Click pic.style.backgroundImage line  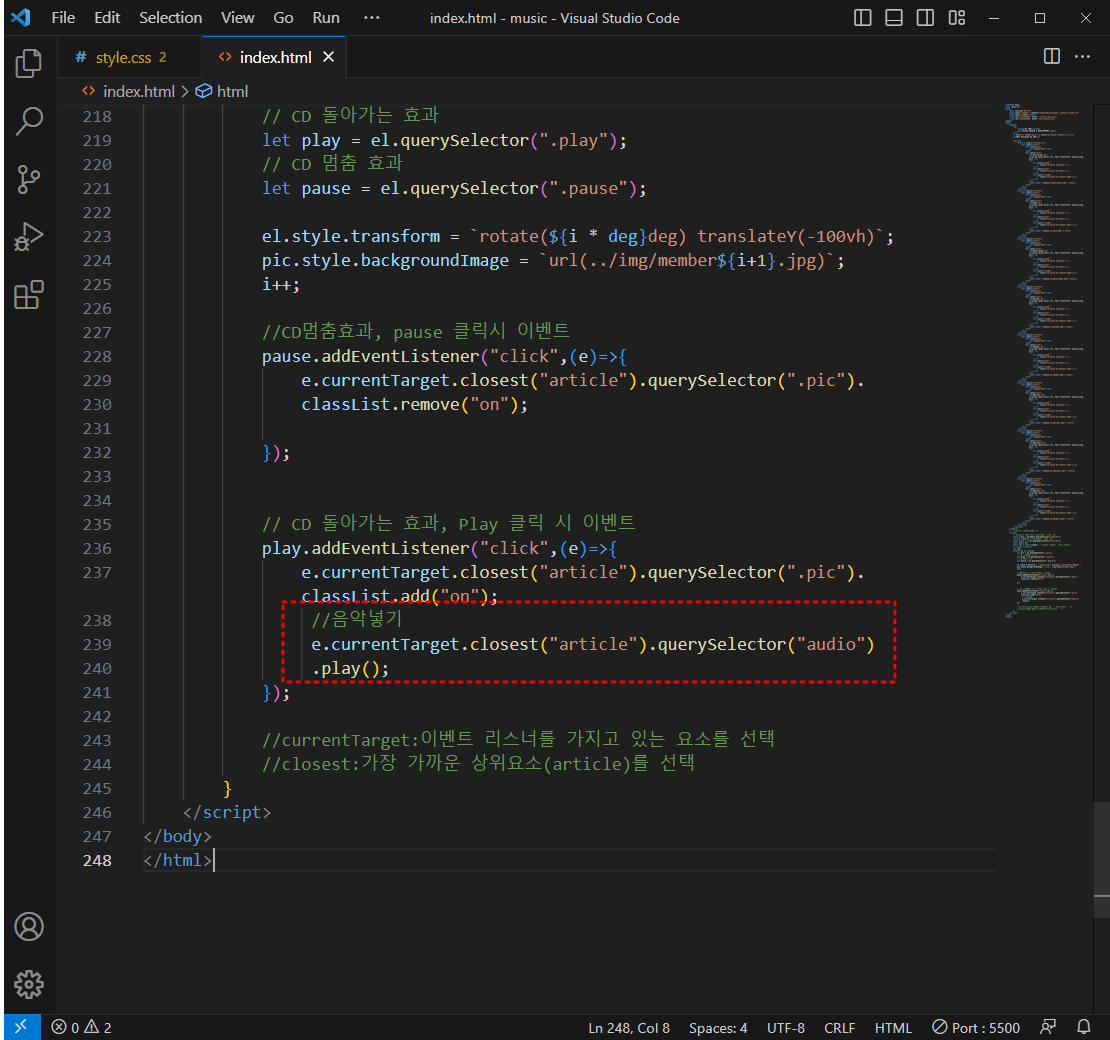(553, 261)
